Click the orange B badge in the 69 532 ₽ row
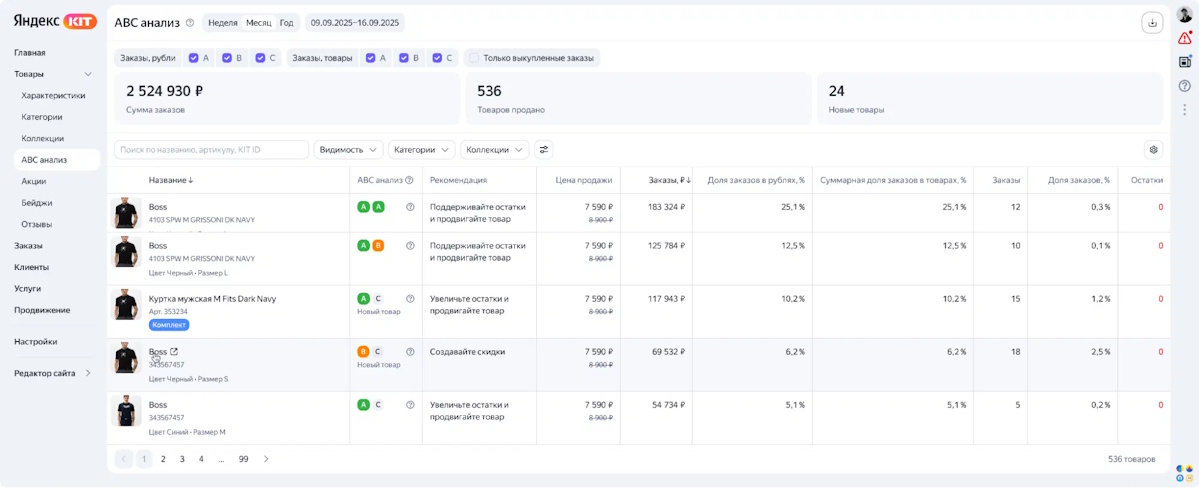The image size is (1199, 488). (363, 352)
